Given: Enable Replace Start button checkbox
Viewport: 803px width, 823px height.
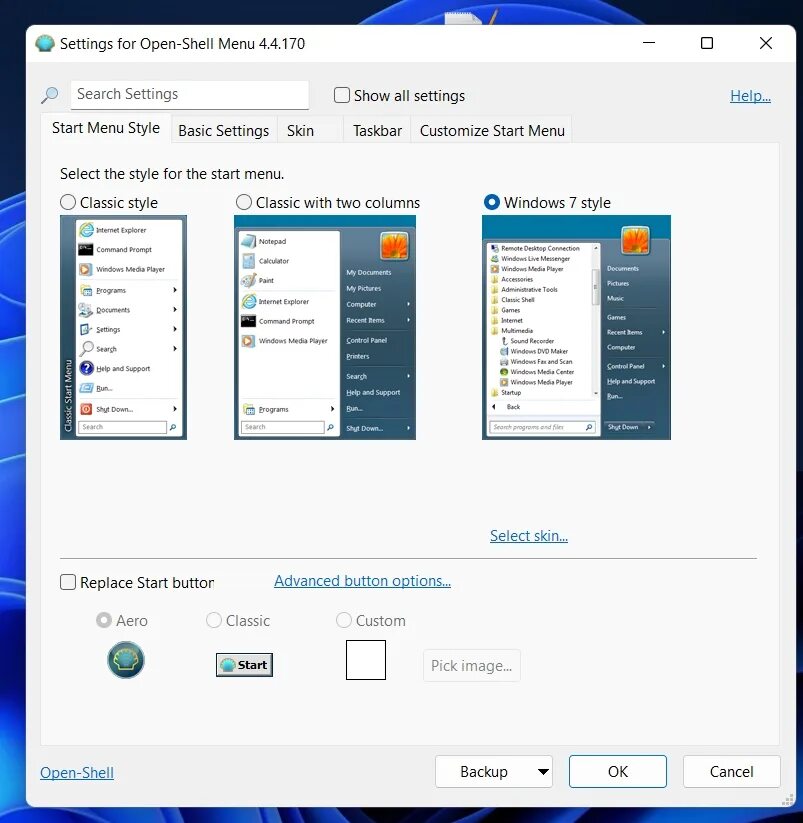Looking at the screenshot, I should pos(68,582).
